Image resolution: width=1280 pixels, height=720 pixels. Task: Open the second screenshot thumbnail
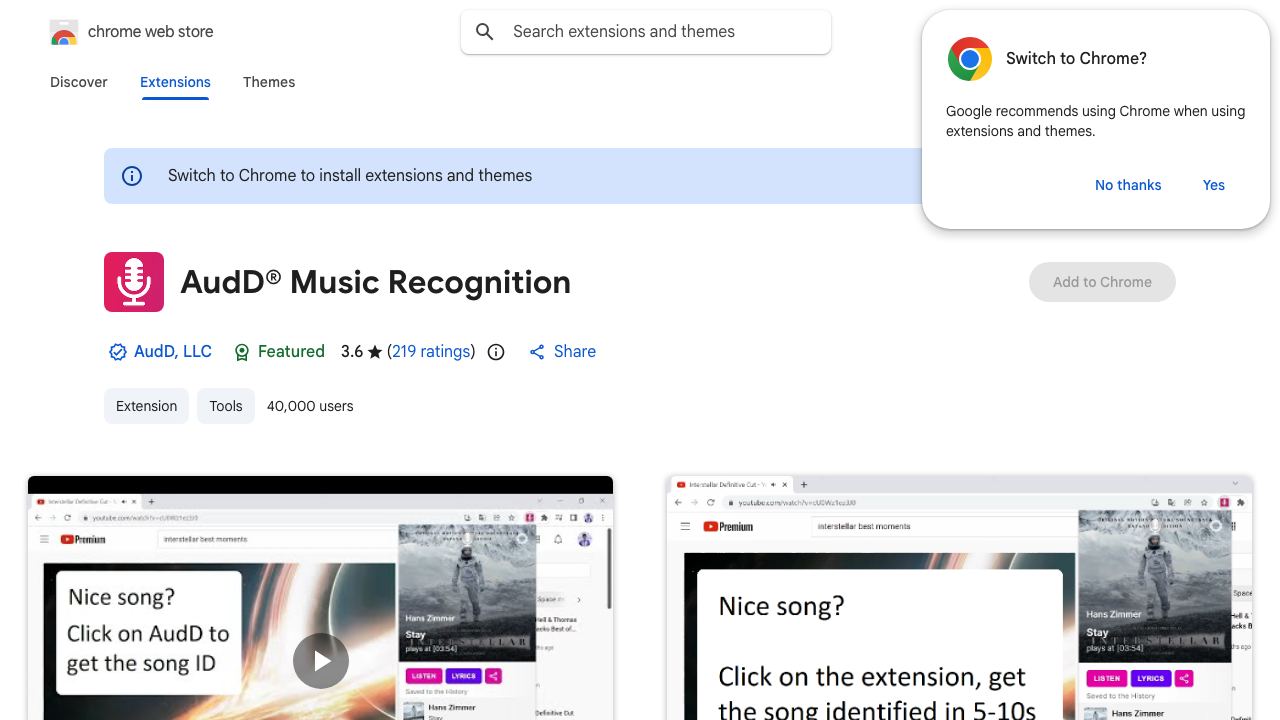[x=960, y=598]
